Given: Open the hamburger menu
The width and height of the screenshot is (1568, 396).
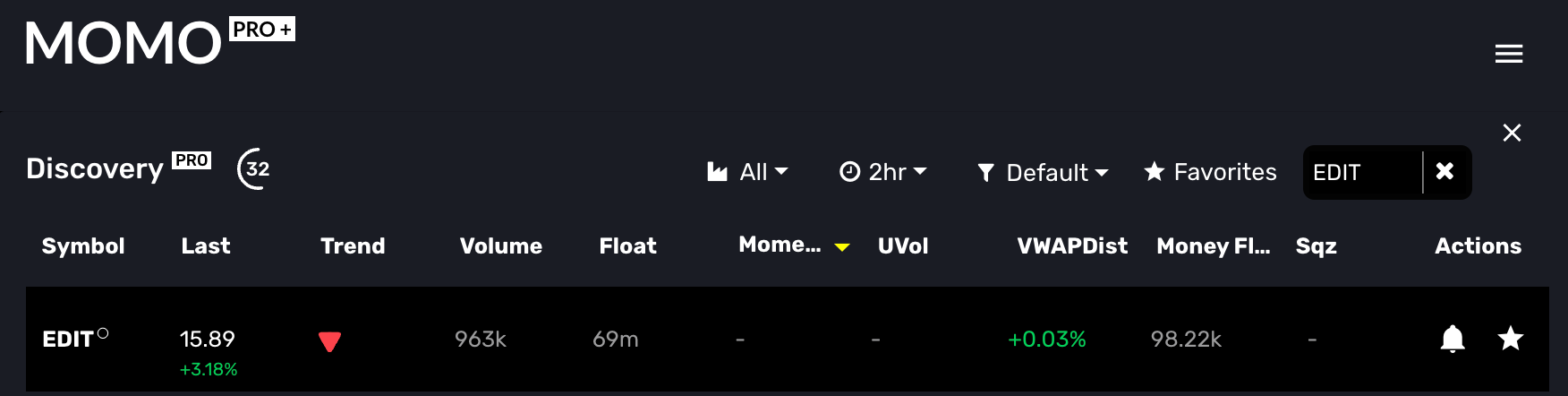Looking at the screenshot, I should [x=1508, y=54].
